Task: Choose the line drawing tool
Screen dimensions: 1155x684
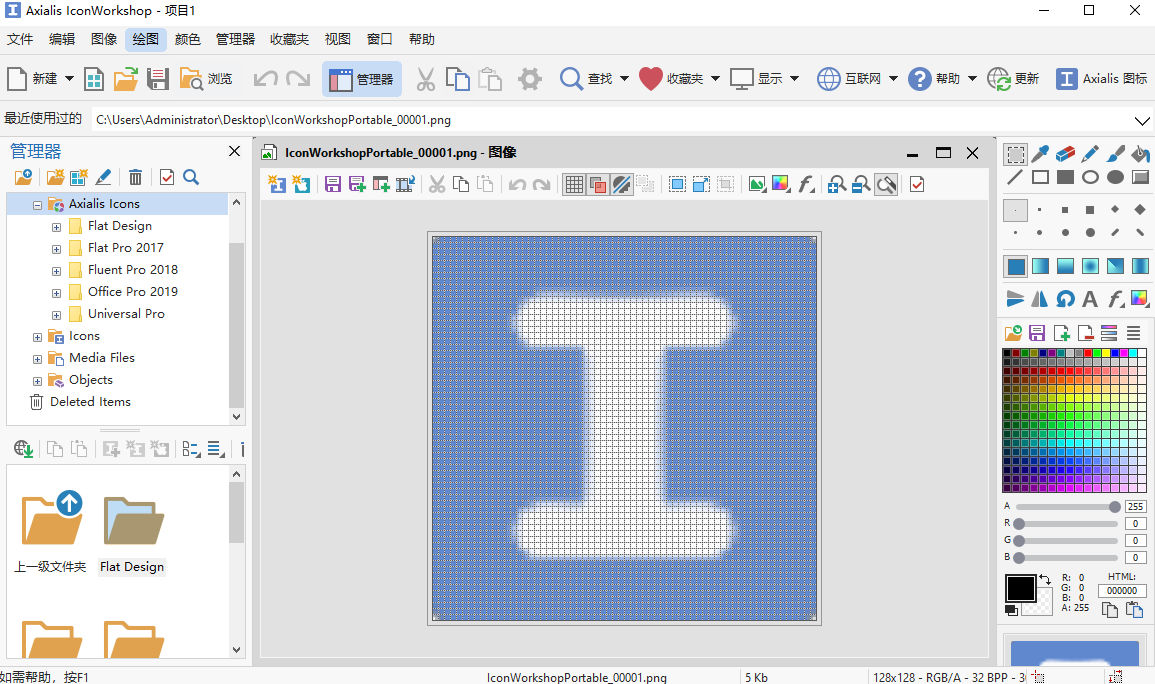Action: (1015, 177)
